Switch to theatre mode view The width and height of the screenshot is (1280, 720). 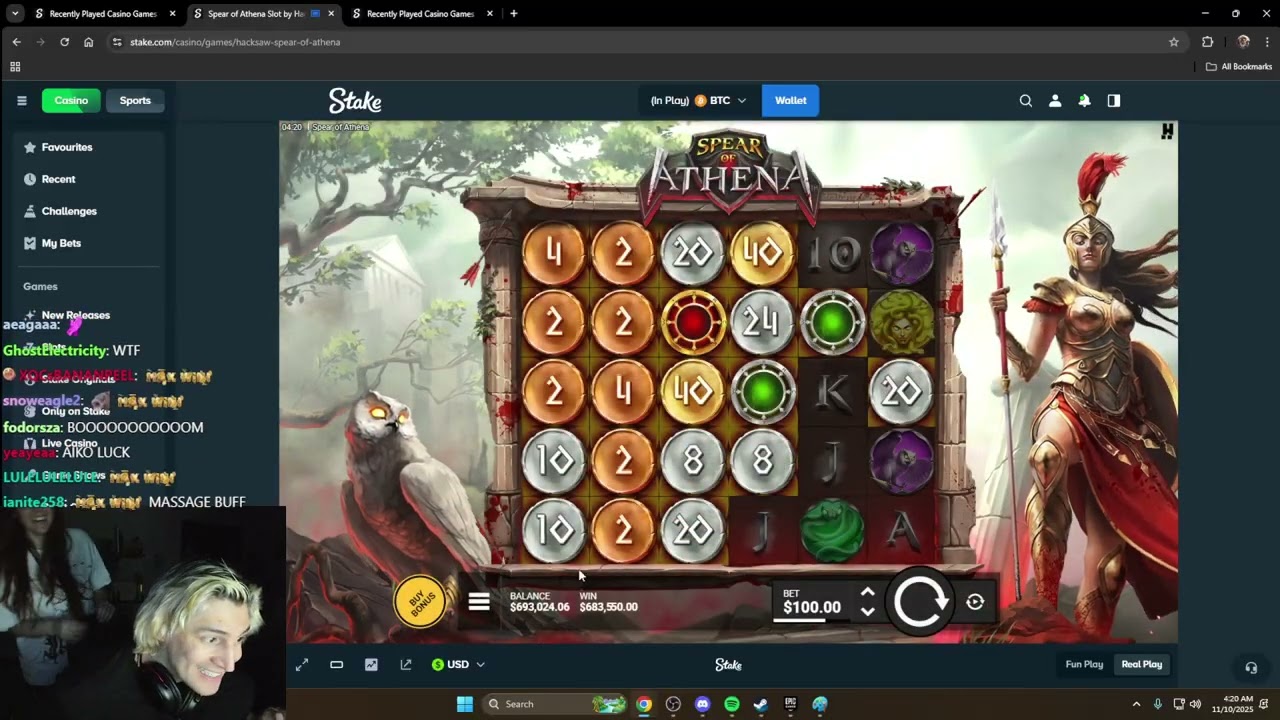336,664
